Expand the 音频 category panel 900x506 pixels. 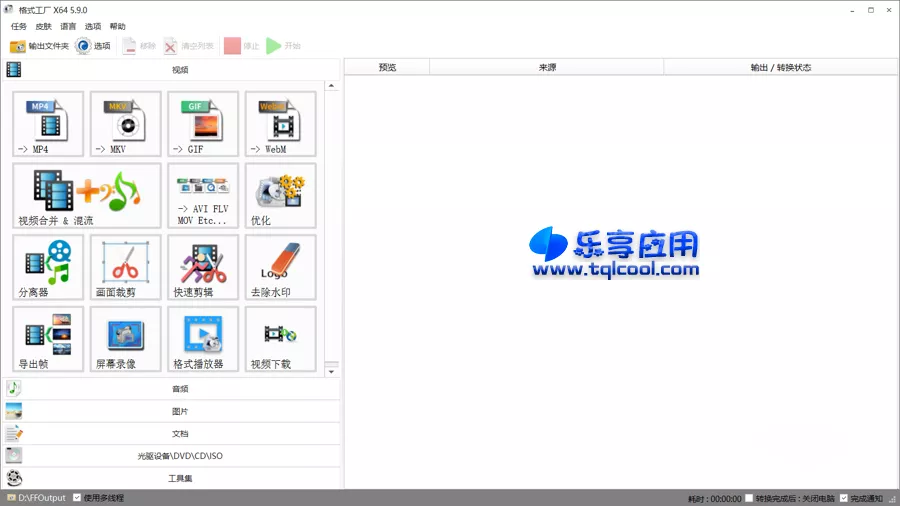[x=172, y=388]
